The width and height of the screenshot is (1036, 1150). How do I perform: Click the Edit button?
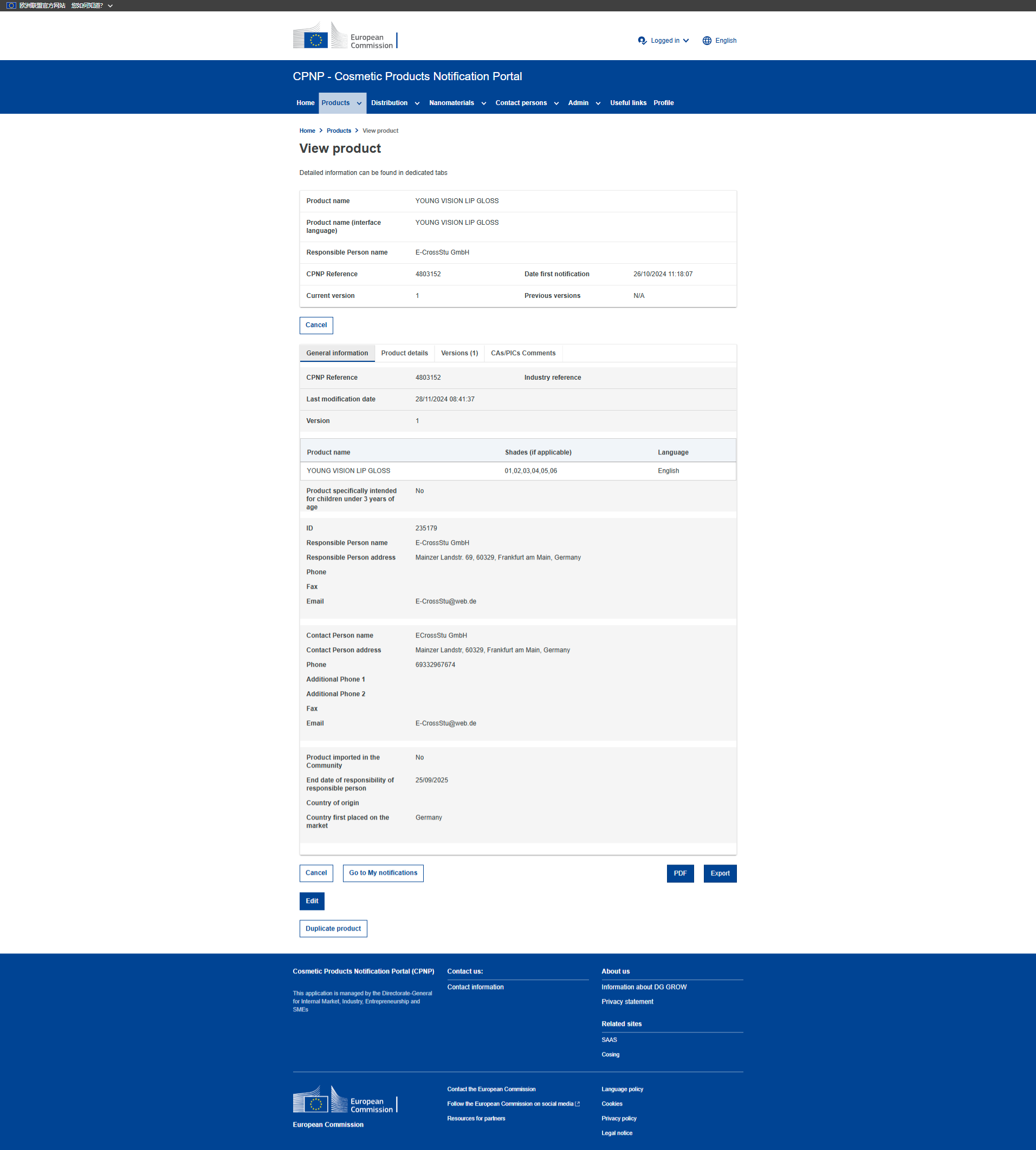point(312,901)
